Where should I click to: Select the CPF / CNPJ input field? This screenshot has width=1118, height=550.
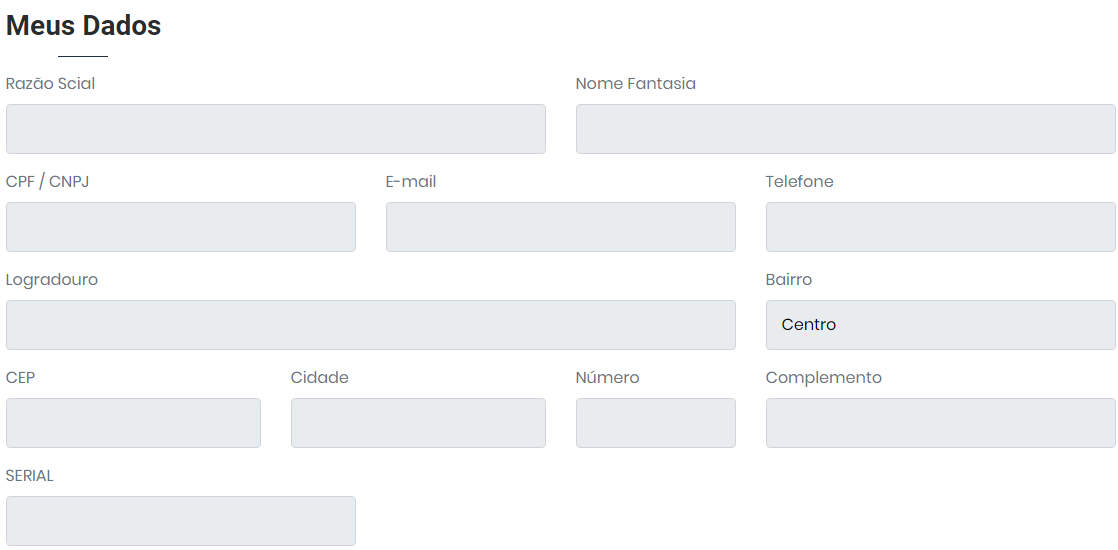click(x=180, y=227)
